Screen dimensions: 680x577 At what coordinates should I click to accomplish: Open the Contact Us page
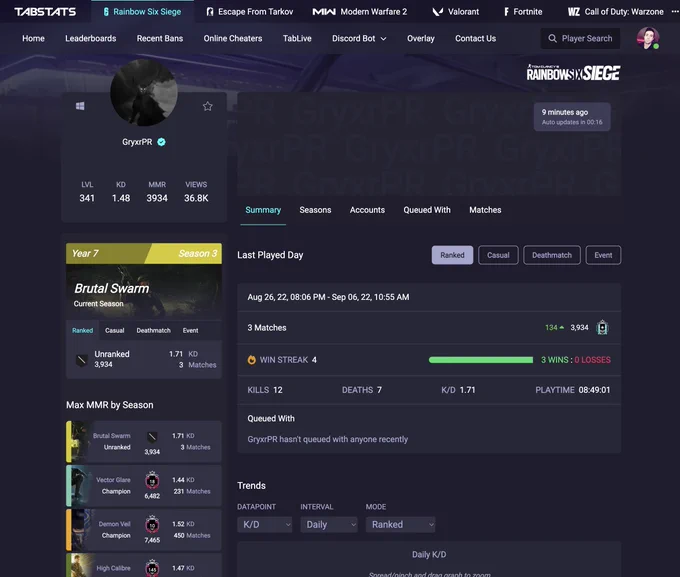coord(475,39)
